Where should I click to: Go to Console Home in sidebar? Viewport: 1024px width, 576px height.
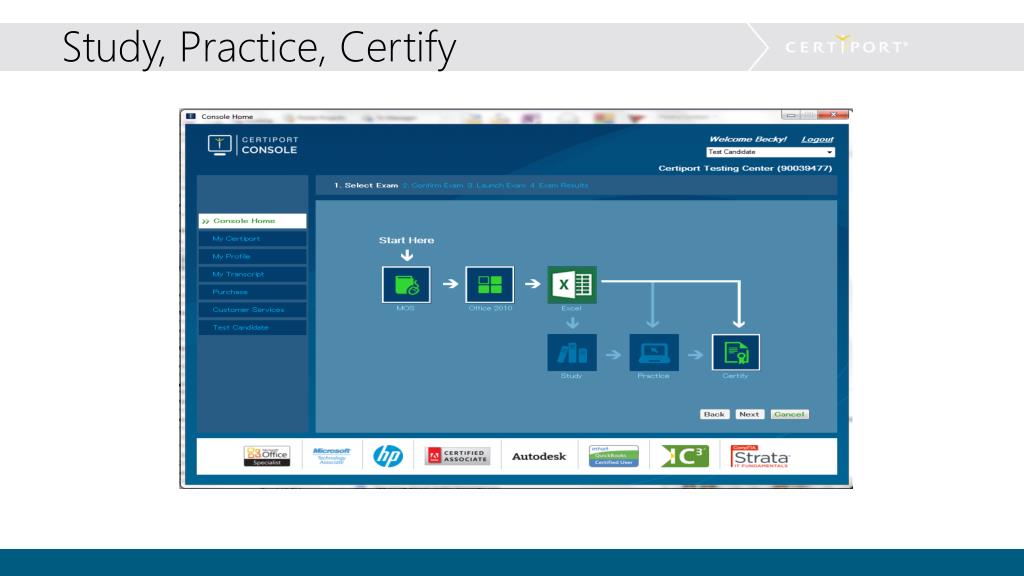click(x=252, y=221)
